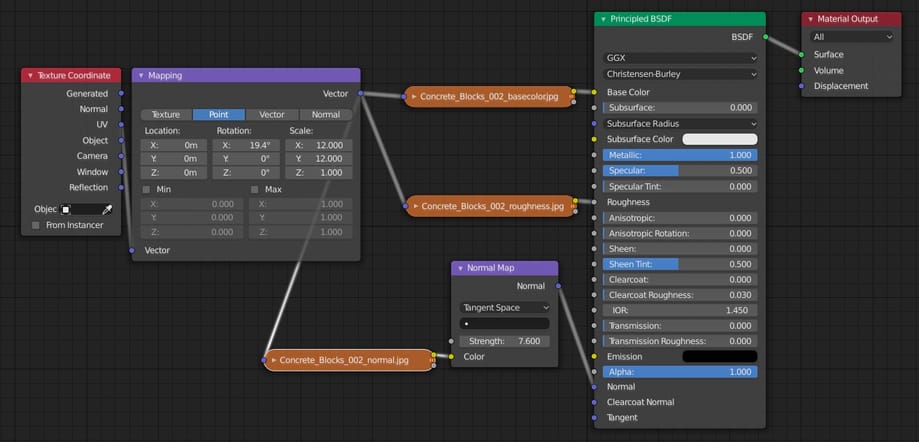Viewport: 919px width, 442px height.
Task: Click the Normal Map Strength input socket
Action: point(451,341)
